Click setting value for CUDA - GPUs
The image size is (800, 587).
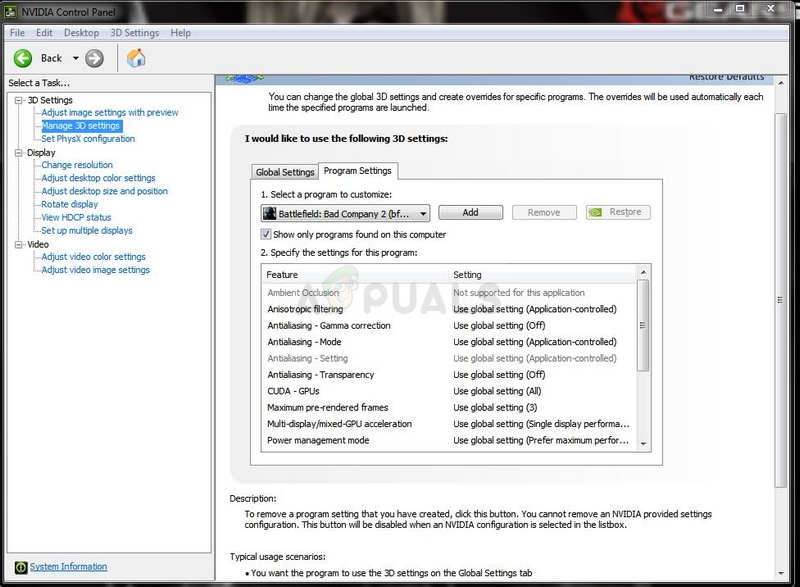point(497,391)
